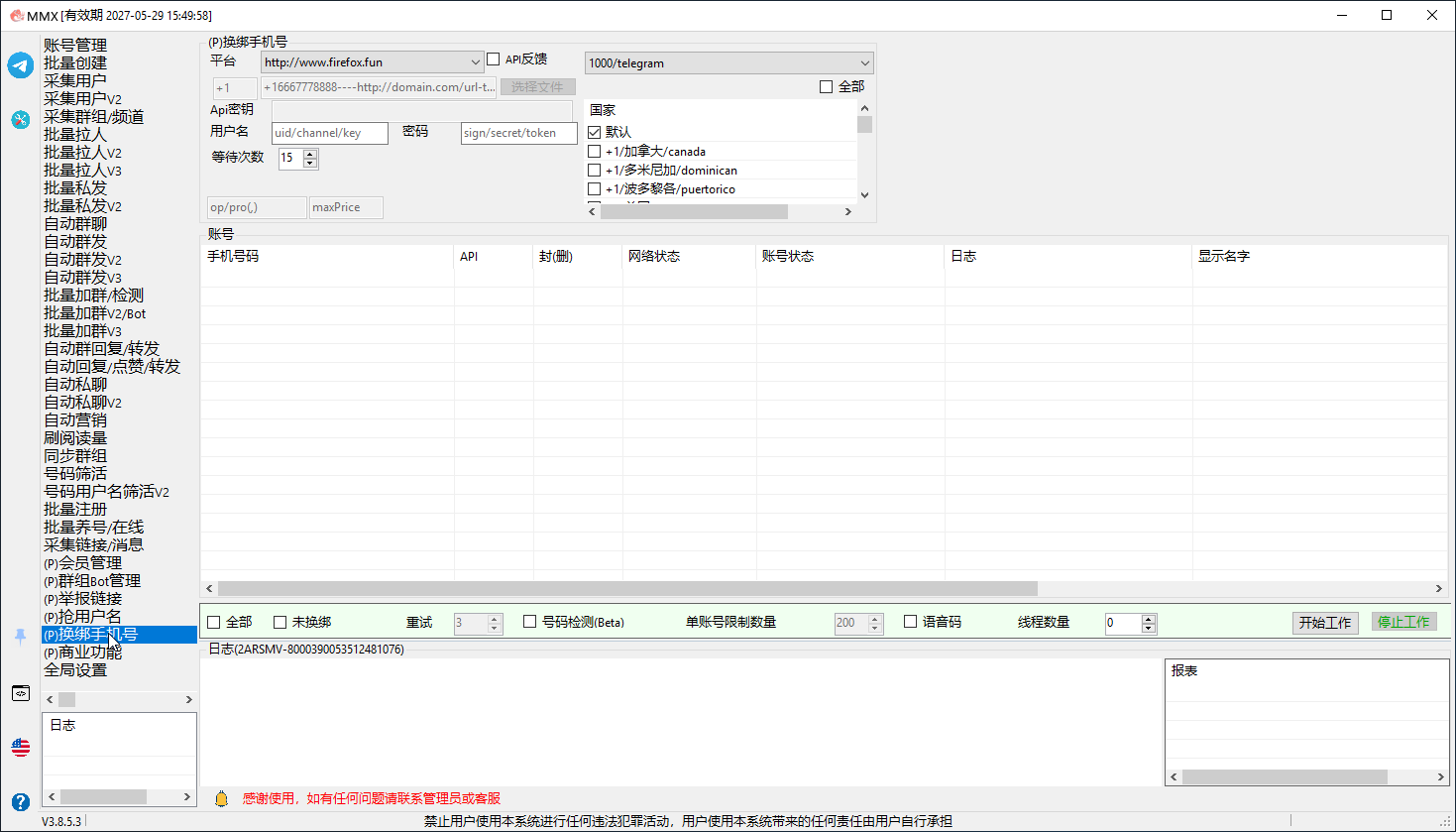Viewport: 1456px width, 832px height.
Task: Click the 开始工作 button
Action: (1325, 622)
